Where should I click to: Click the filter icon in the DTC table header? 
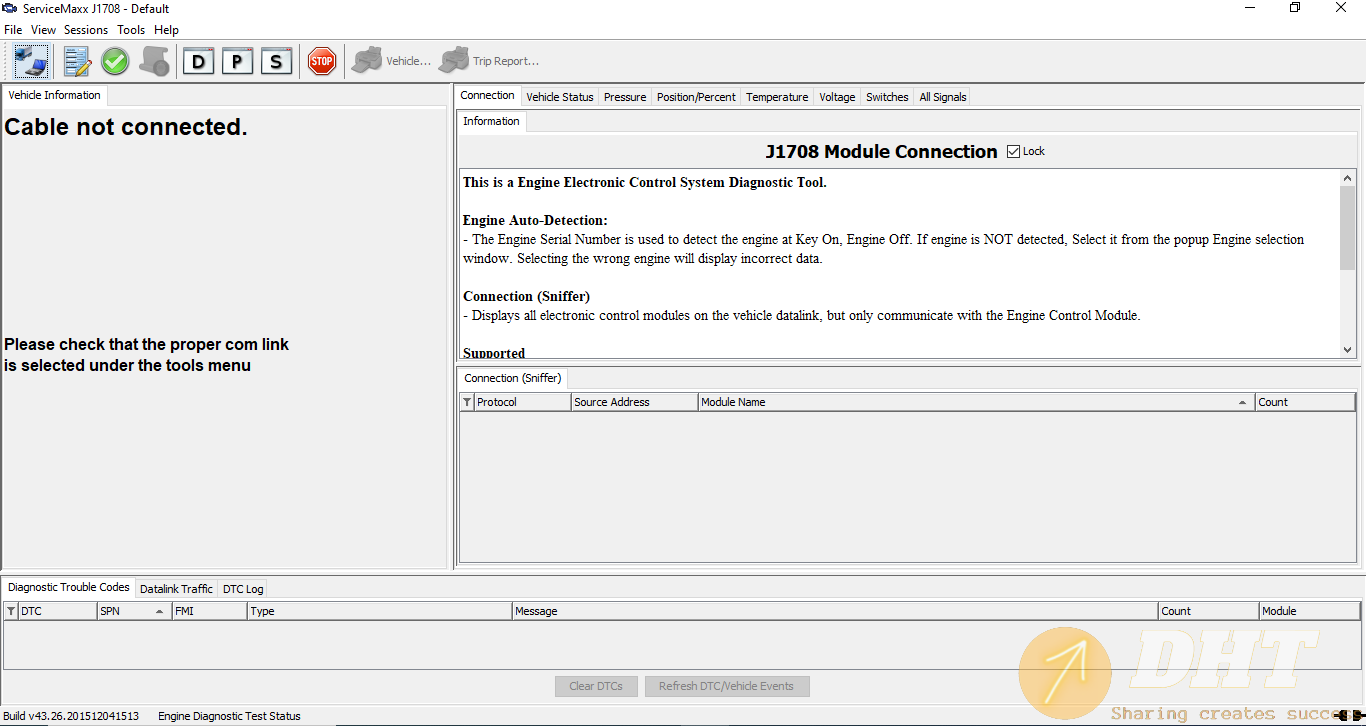coord(11,611)
